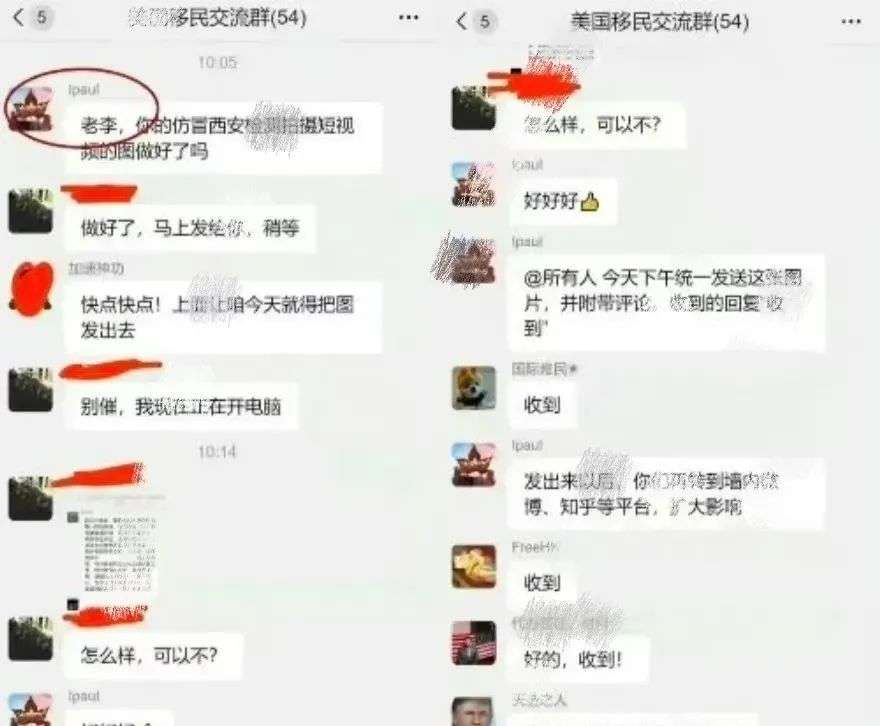The height and width of the screenshot is (726, 880).
Task: Tap the 美国移民交流群(54) group title
Action: 659,22
